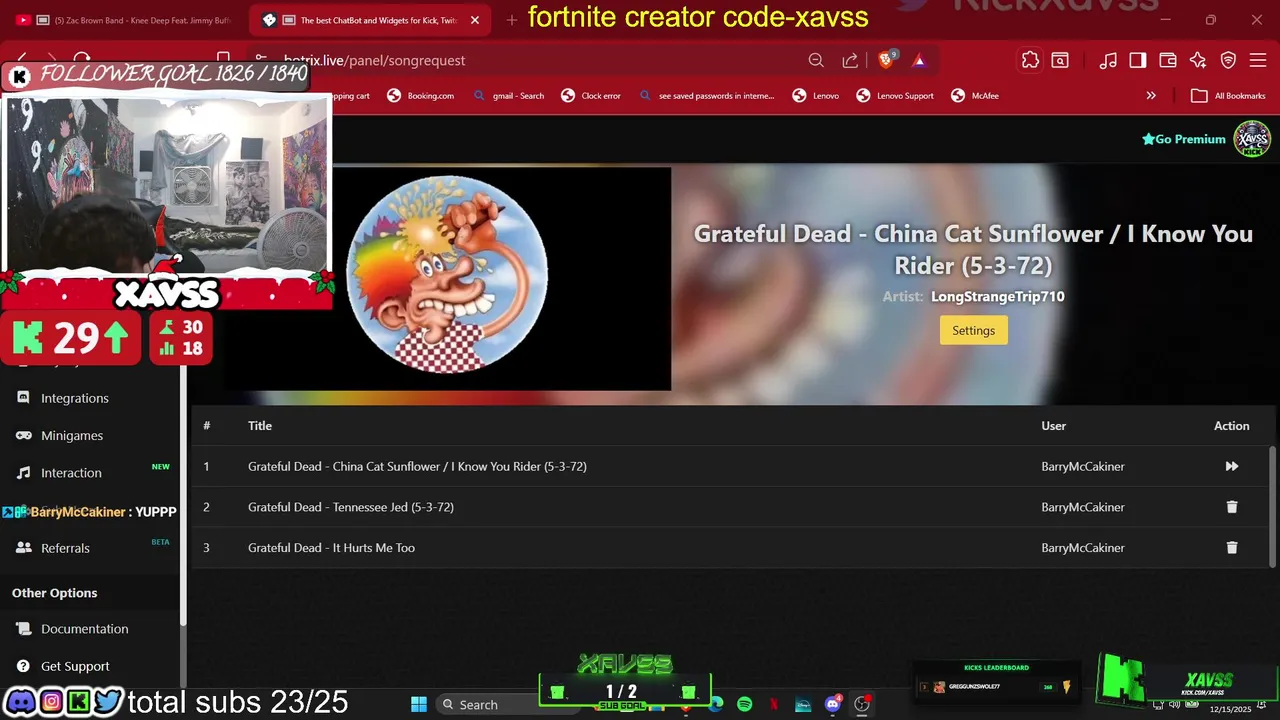Switch to the Zac Brown Band YouTube tab

pyautogui.click(x=125, y=20)
